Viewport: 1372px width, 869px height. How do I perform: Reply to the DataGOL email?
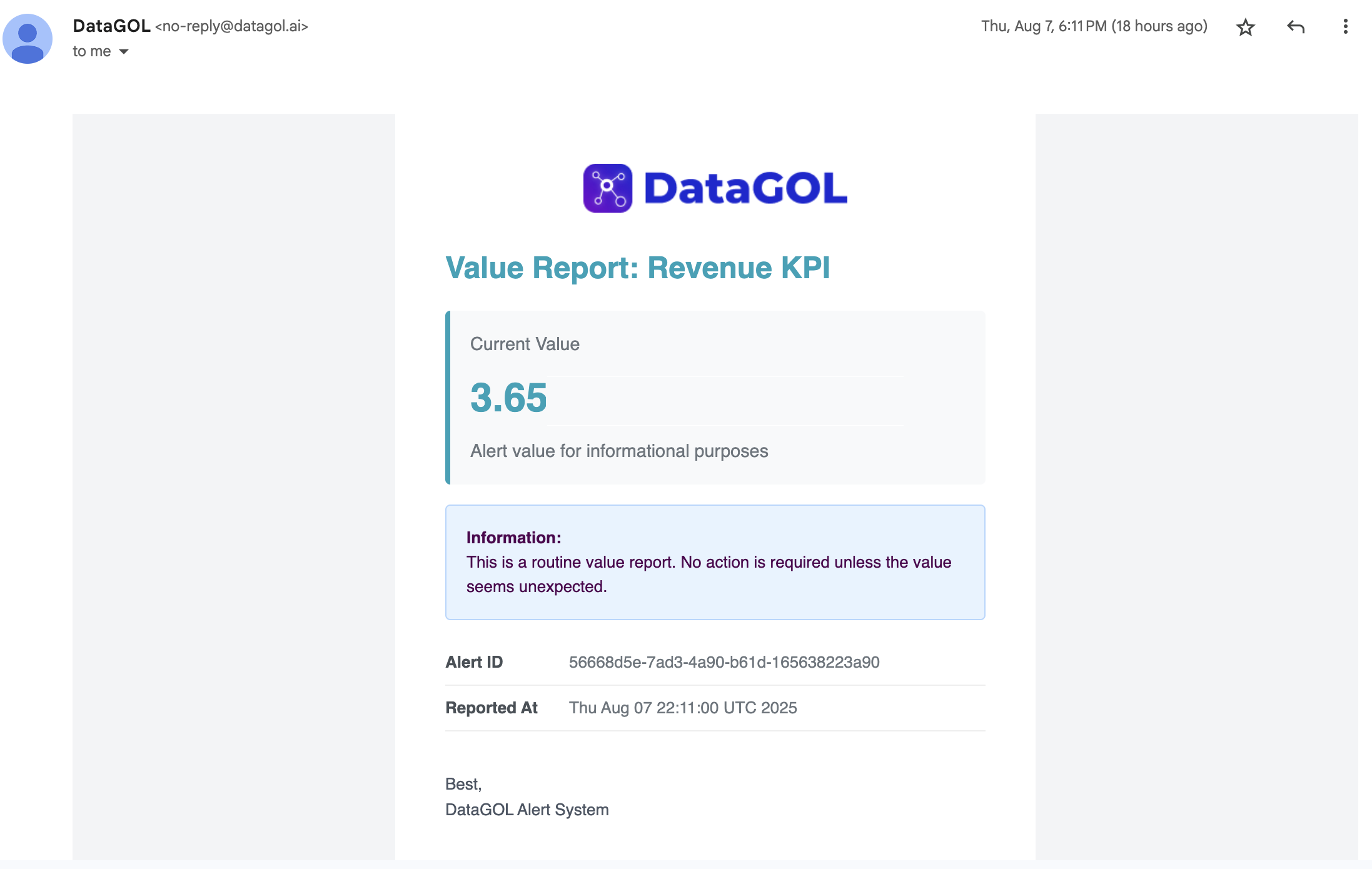pyautogui.click(x=1296, y=26)
